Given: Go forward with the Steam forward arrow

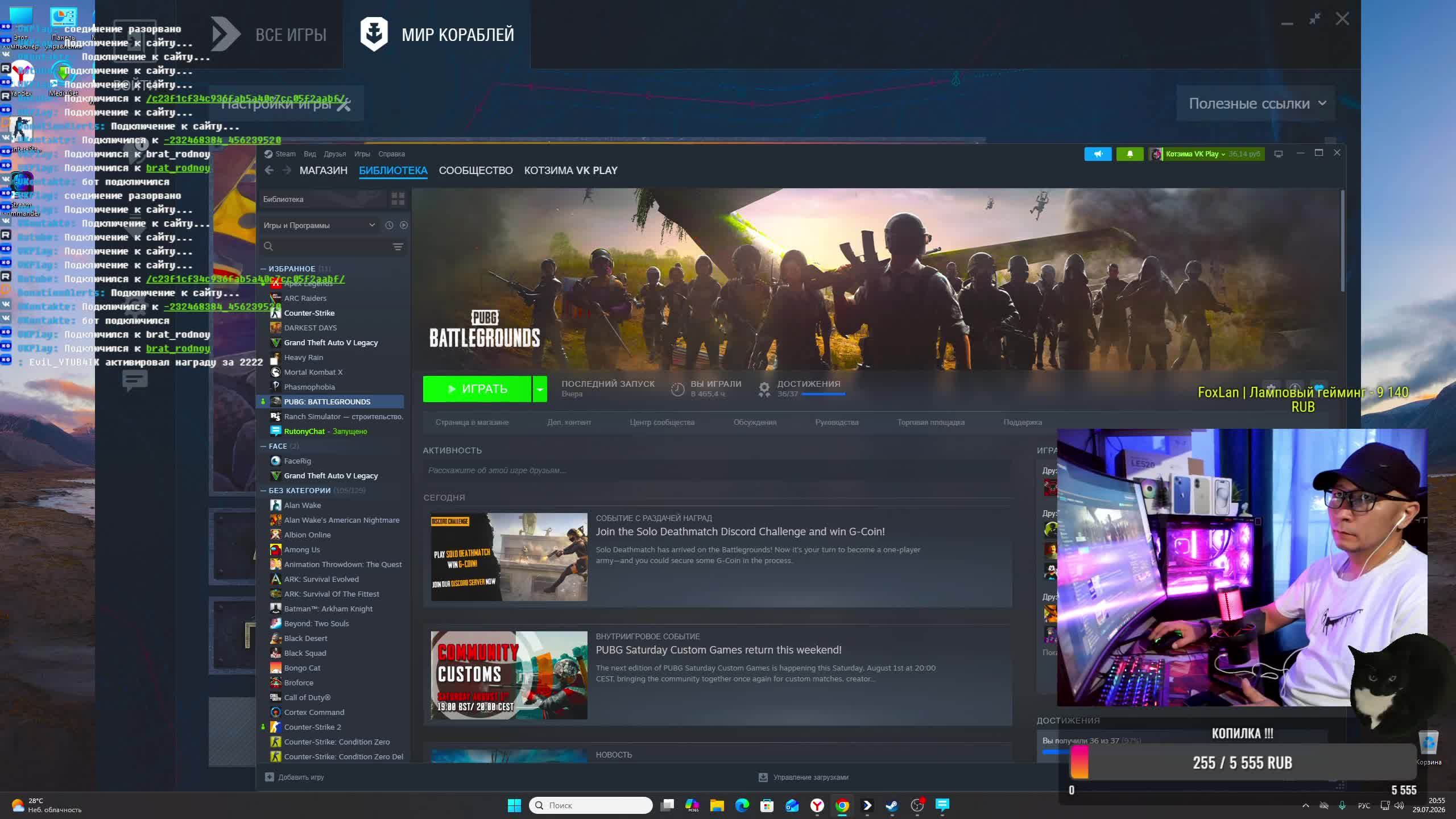Looking at the screenshot, I should pyautogui.click(x=287, y=170).
